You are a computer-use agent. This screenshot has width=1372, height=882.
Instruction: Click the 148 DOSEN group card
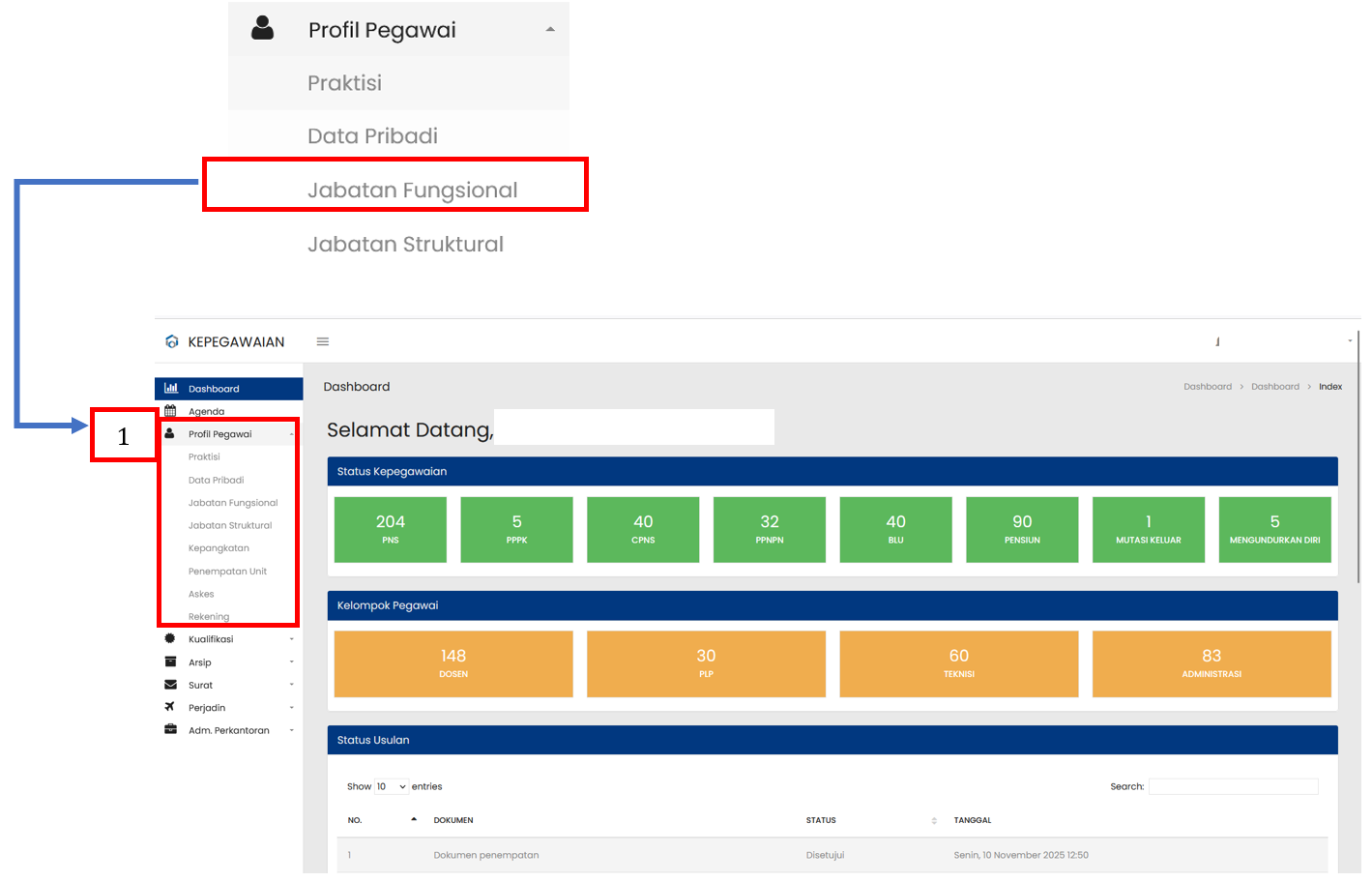[453, 663]
